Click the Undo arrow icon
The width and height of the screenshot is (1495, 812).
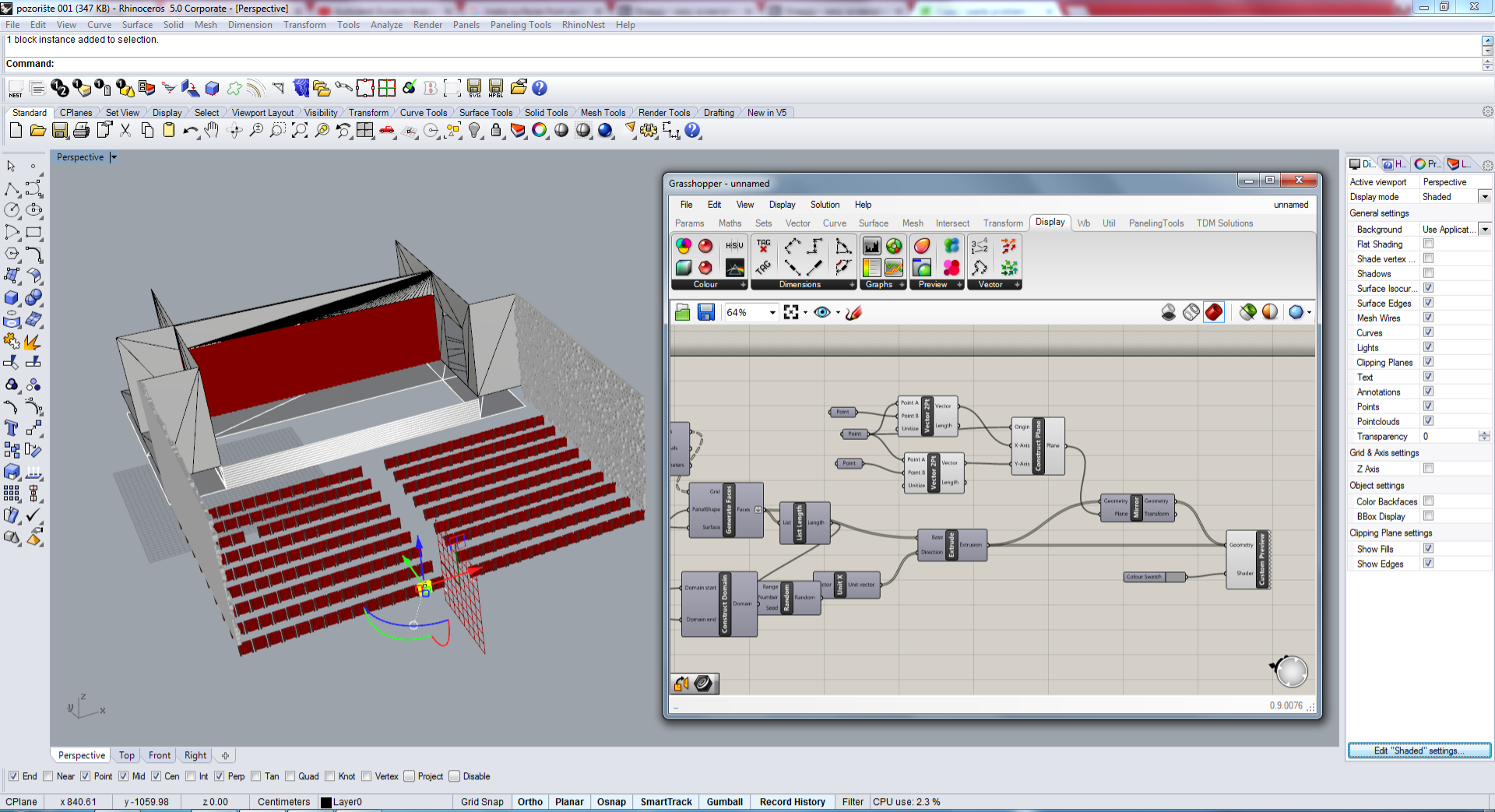[190, 131]
